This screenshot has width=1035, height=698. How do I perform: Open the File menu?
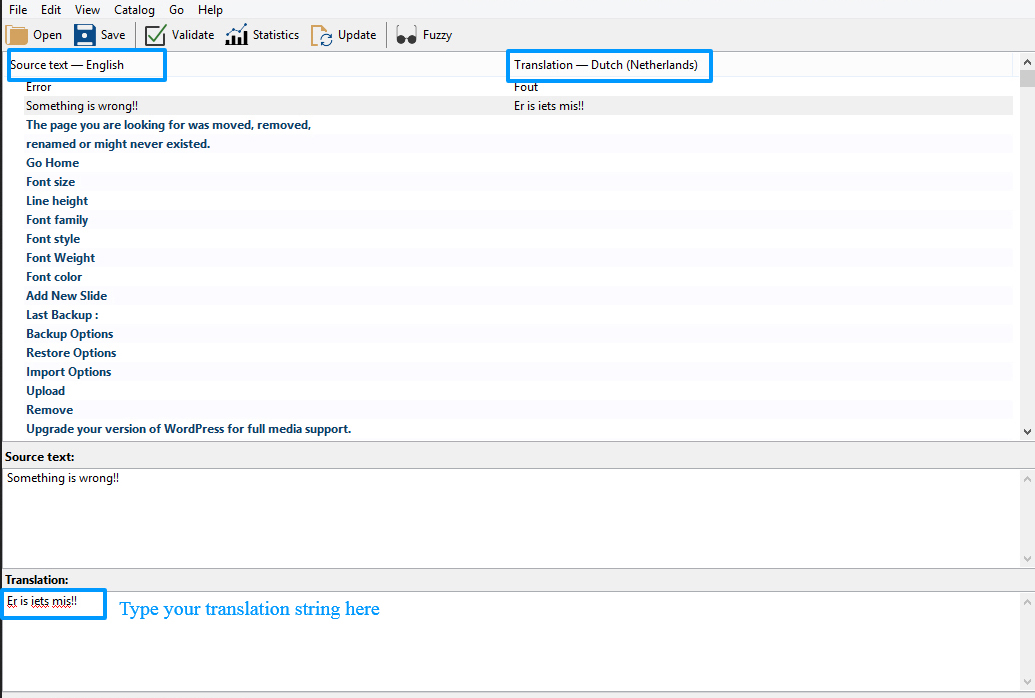coord(18,9)
